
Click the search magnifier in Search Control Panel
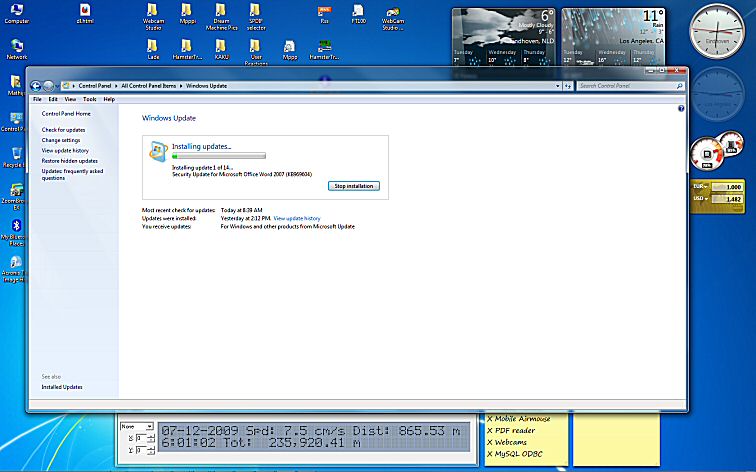pyautogui.click(x=679, y=86)
